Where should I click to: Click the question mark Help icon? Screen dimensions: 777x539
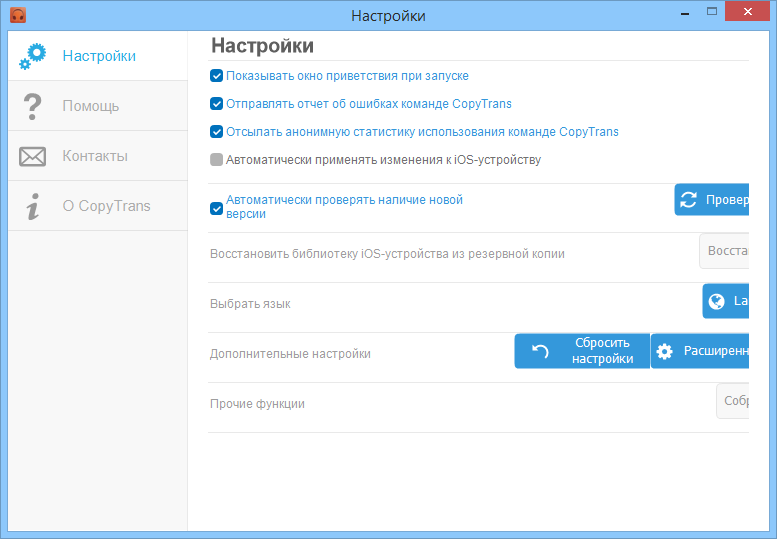[33, 106]
